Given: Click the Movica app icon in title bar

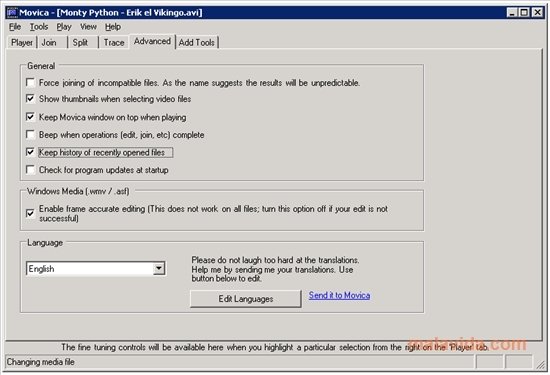Looking at the screenshot, I should point(12,13).
